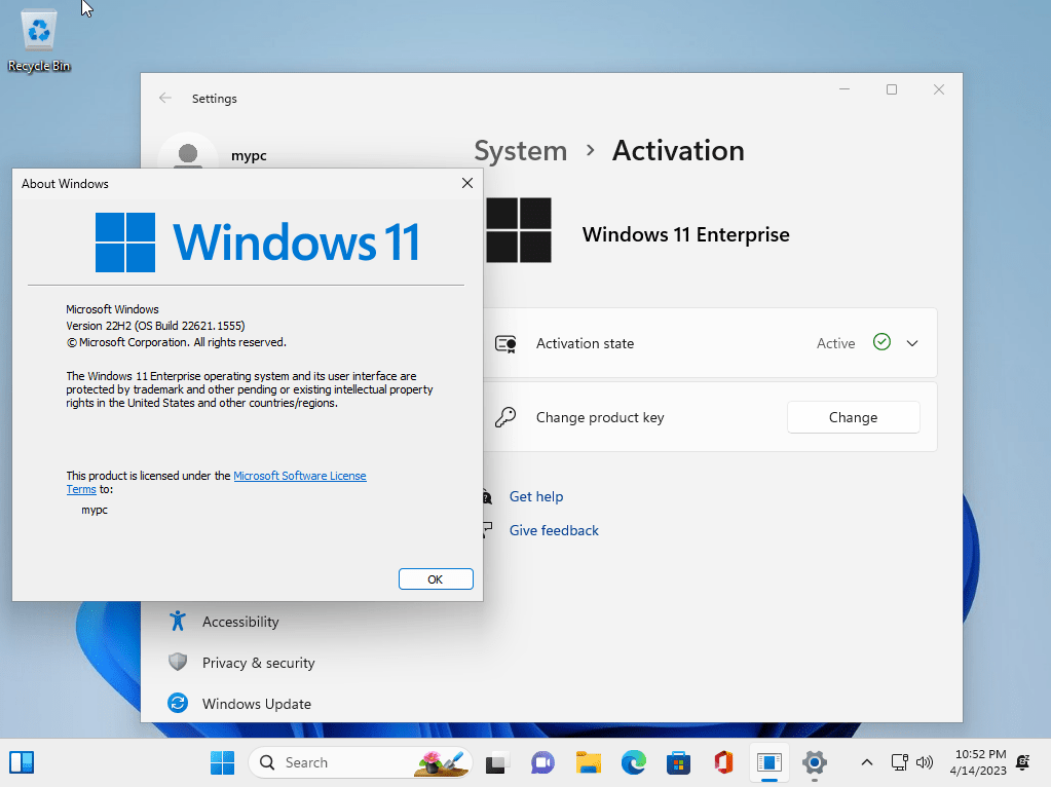
Task: Click the Microsoft Windows text line
Action: point(113,310)
